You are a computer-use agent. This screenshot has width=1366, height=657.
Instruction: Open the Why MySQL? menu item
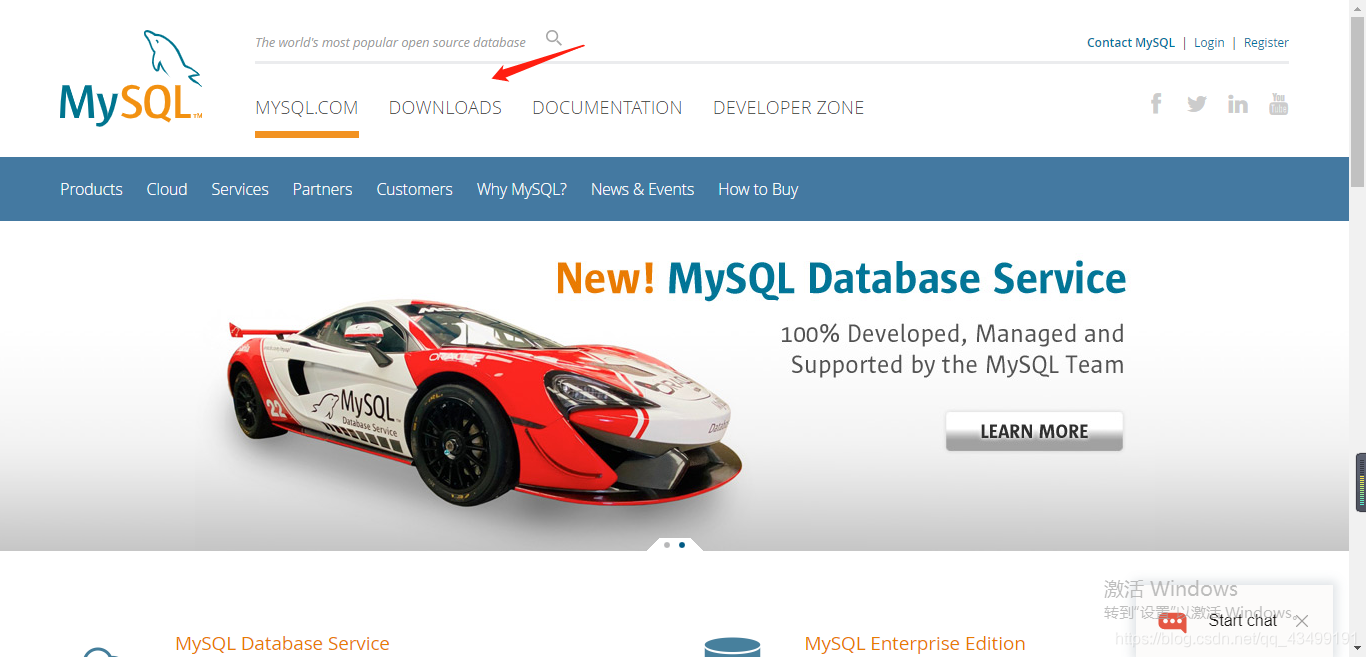522,189
